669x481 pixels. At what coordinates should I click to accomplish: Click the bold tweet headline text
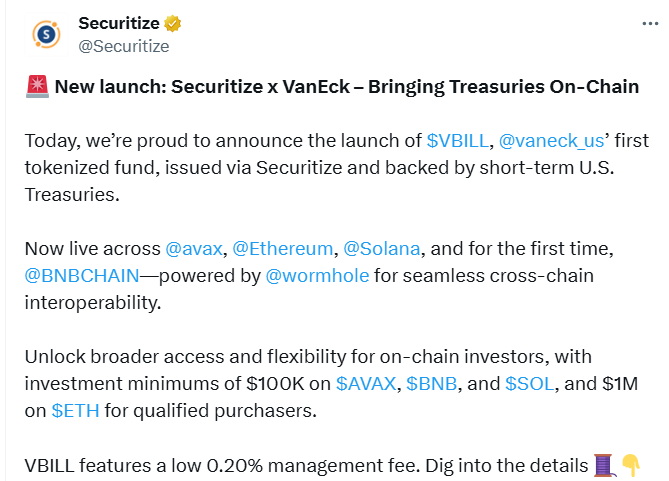tap(346, 86)
